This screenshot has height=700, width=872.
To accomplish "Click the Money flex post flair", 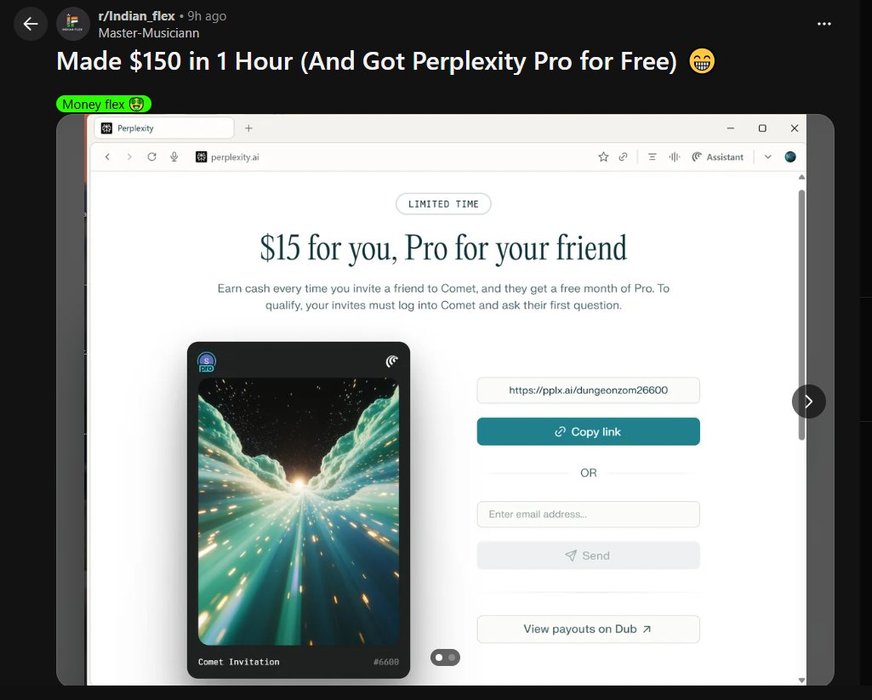I will tap(103, 104).
